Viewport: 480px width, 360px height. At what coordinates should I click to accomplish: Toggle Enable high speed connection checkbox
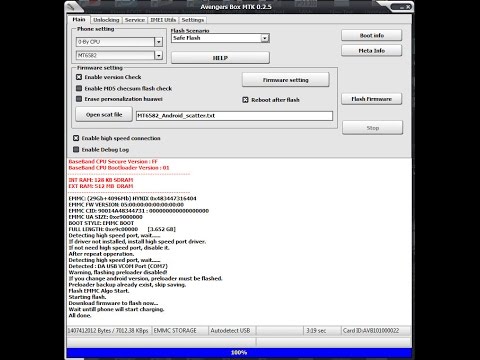pyautogui.click(x=76, y=138)
